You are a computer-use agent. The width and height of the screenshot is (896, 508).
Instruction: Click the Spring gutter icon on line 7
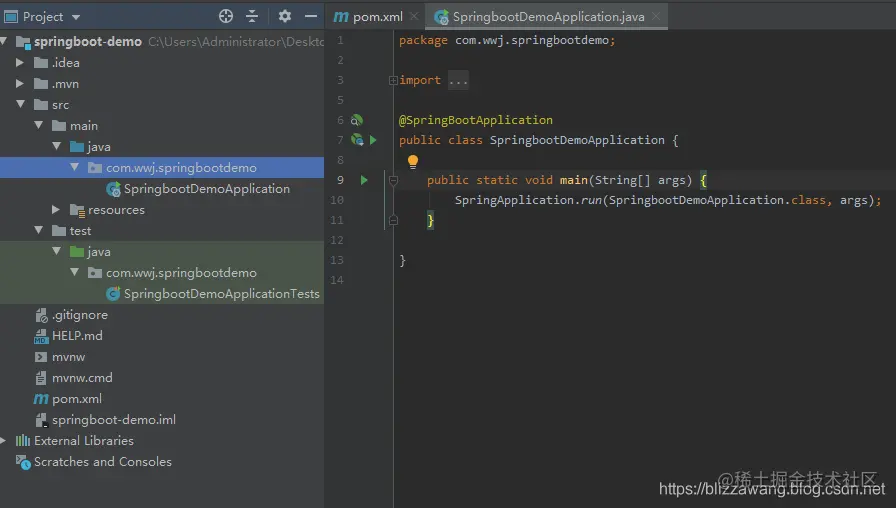tap(357, 139)
